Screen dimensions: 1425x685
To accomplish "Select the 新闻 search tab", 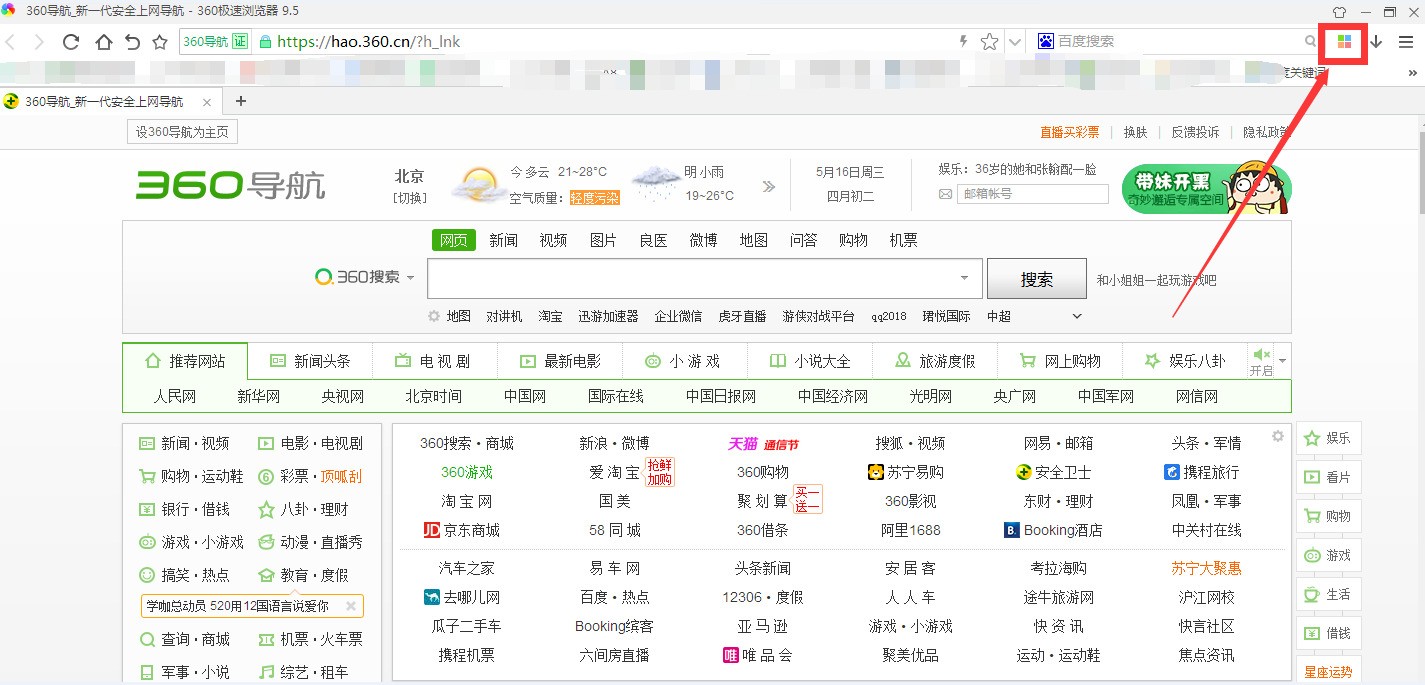I will click(504, 240).
